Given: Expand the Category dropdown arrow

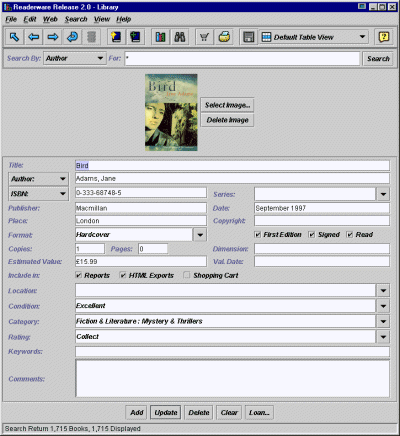Looking at the screenshot, I should (383, 321).
